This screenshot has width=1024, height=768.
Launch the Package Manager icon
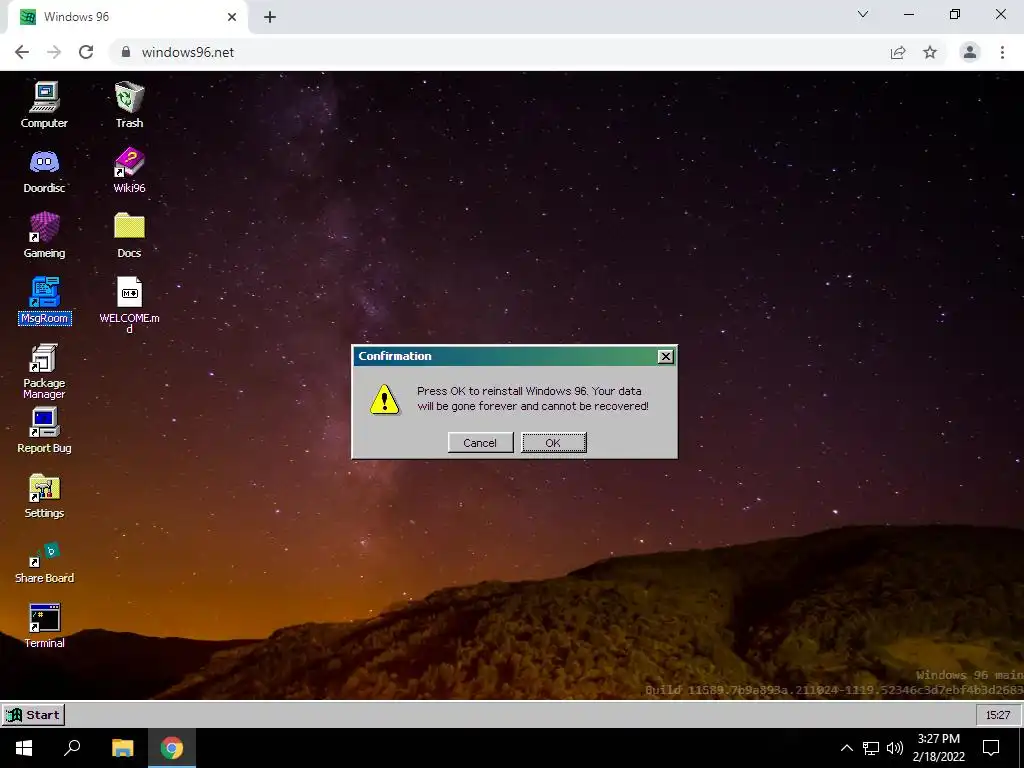point(44,370)
